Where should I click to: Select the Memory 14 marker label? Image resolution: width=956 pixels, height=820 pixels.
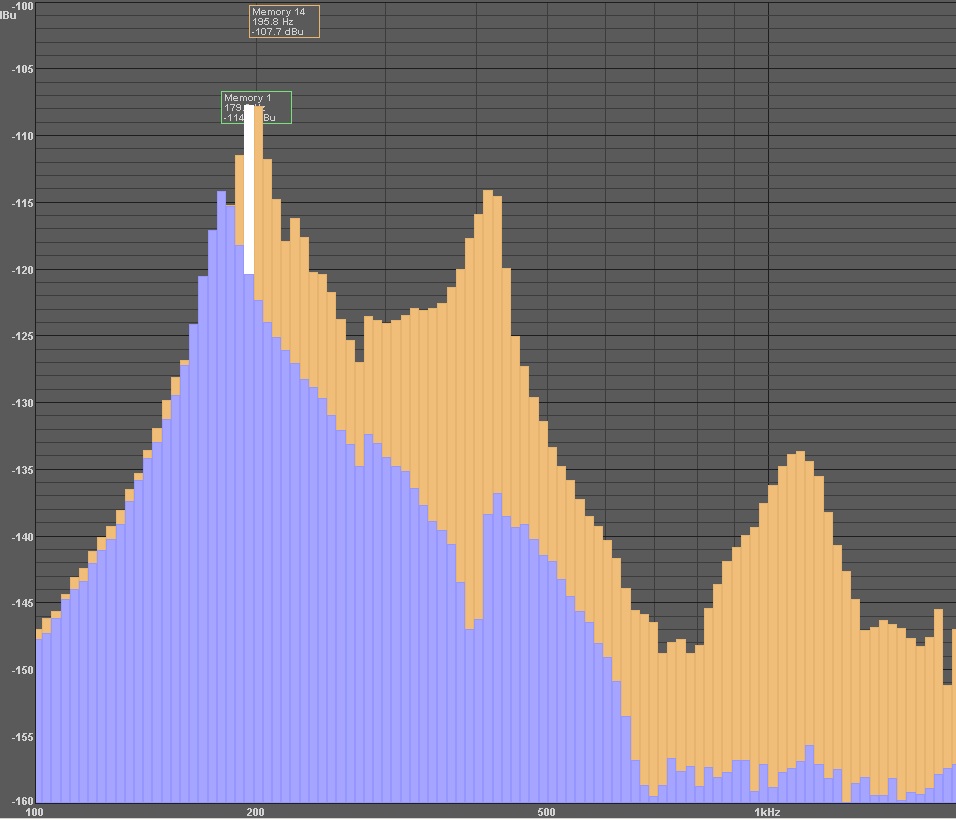tap(284, 21)
